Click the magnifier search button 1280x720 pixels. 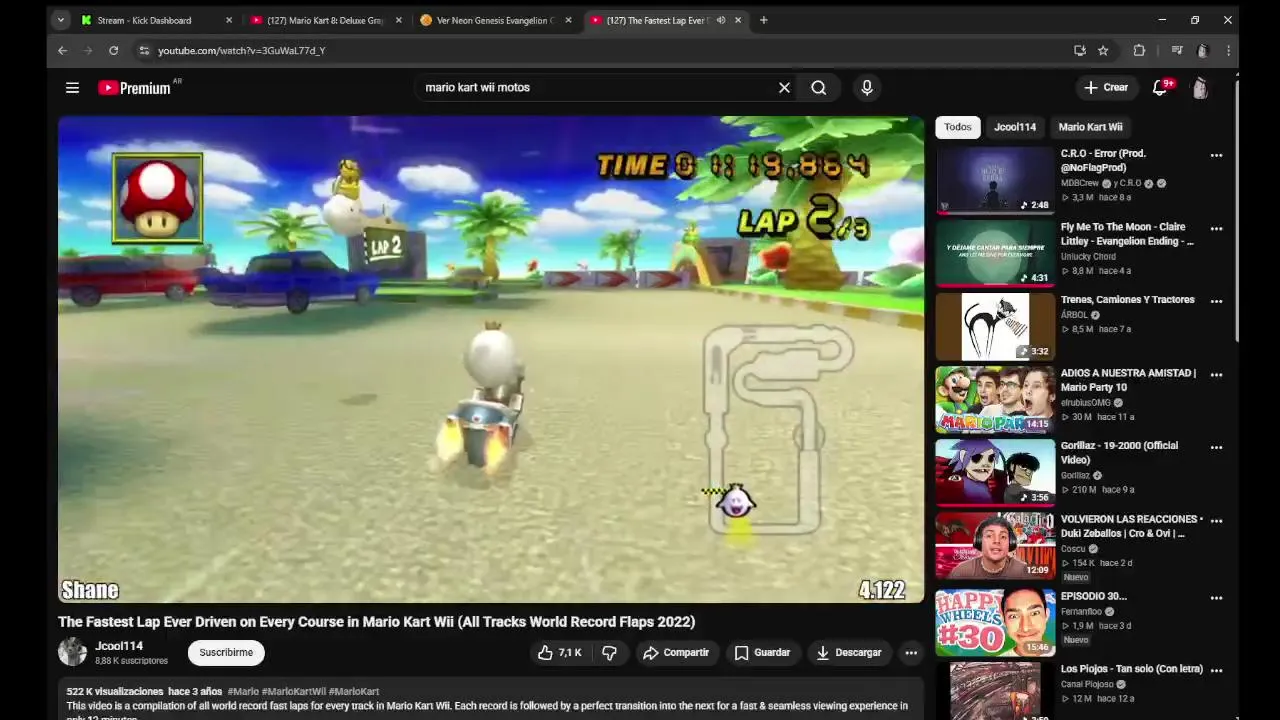tap(818, 88)
